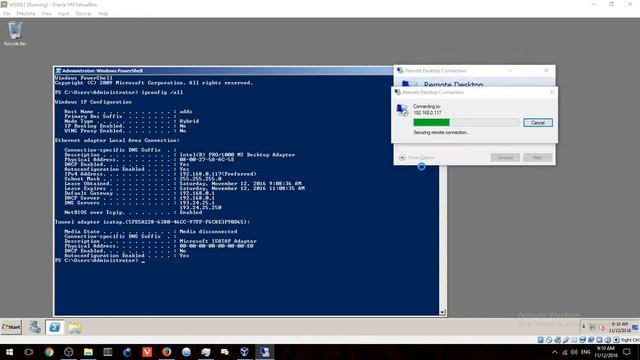Open the red V app on taskbar
This screenshot has height=360, width=640.
pyautogui.click(x=147, y=352)
